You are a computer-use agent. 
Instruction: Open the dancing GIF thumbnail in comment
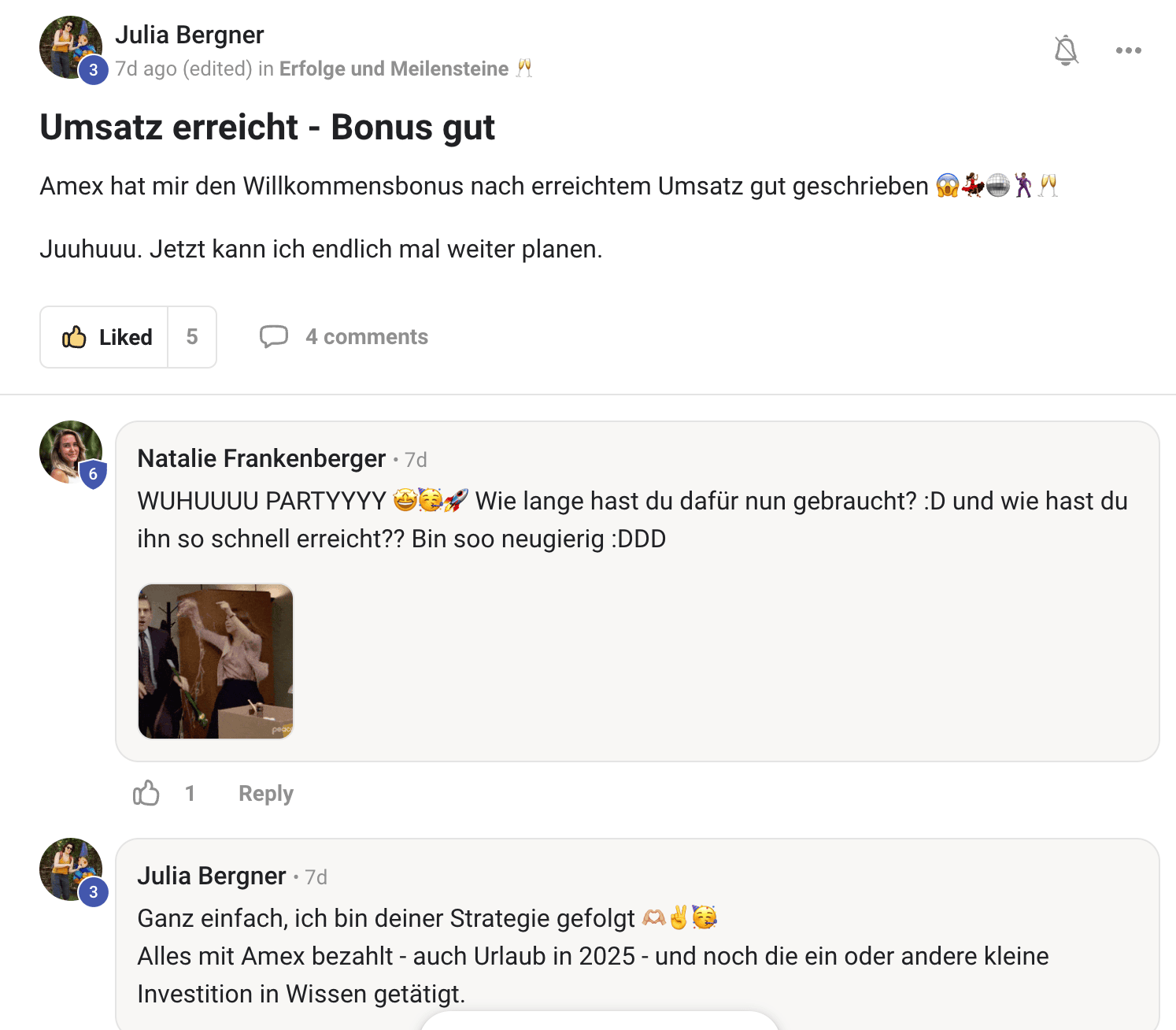pyautogui.click(x=216, y=661)
